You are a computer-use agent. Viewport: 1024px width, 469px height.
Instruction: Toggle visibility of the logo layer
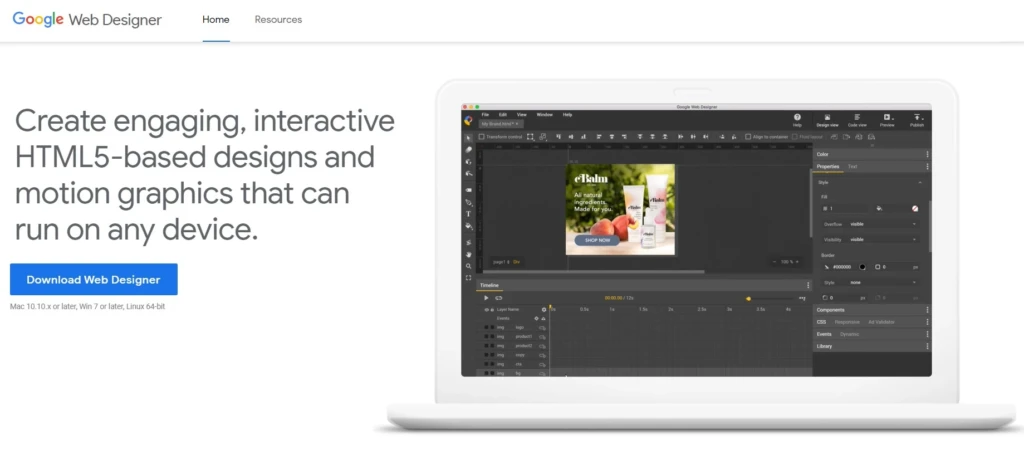click(x=486, y=327)
